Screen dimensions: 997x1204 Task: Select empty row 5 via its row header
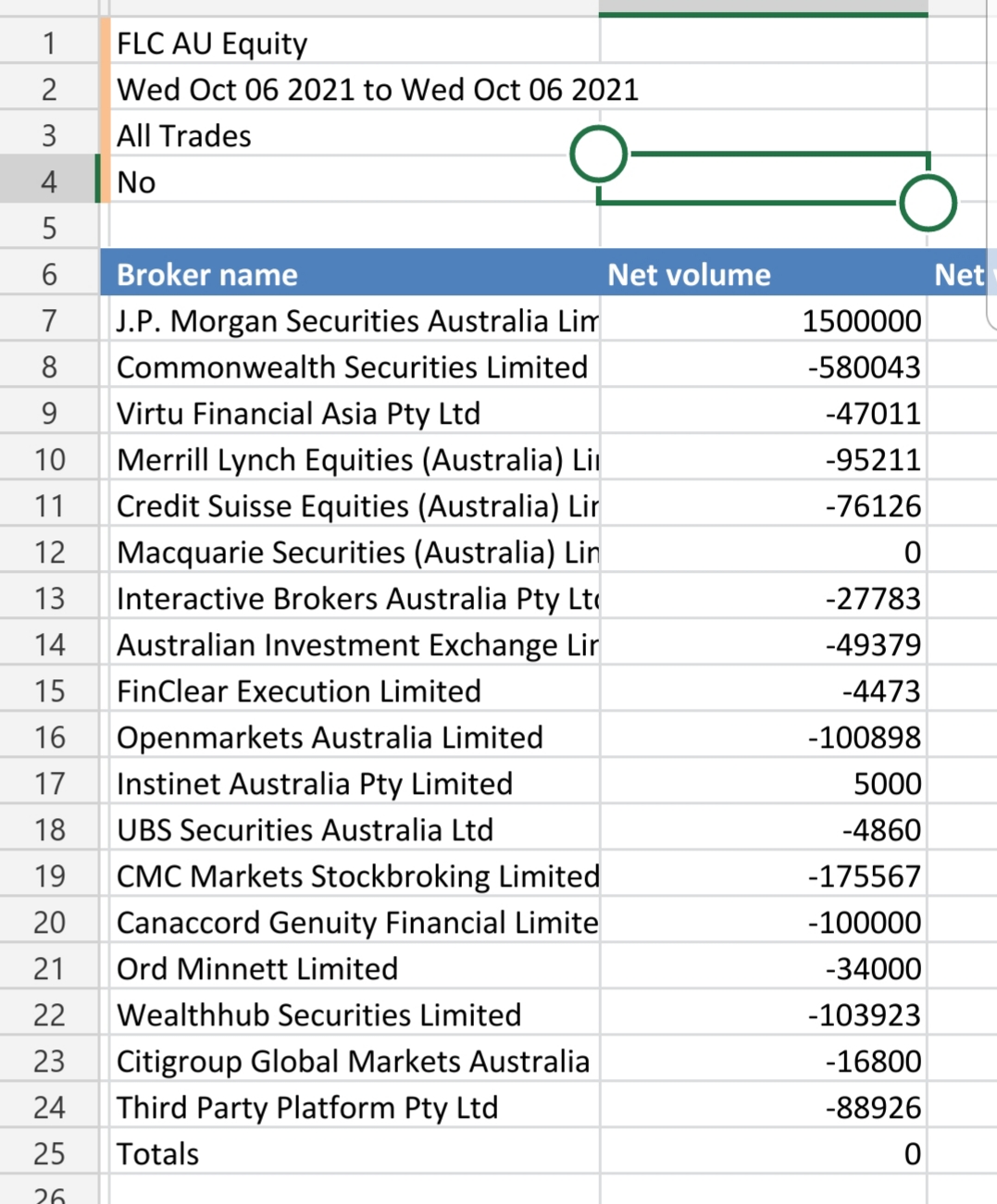pos(49,228)
